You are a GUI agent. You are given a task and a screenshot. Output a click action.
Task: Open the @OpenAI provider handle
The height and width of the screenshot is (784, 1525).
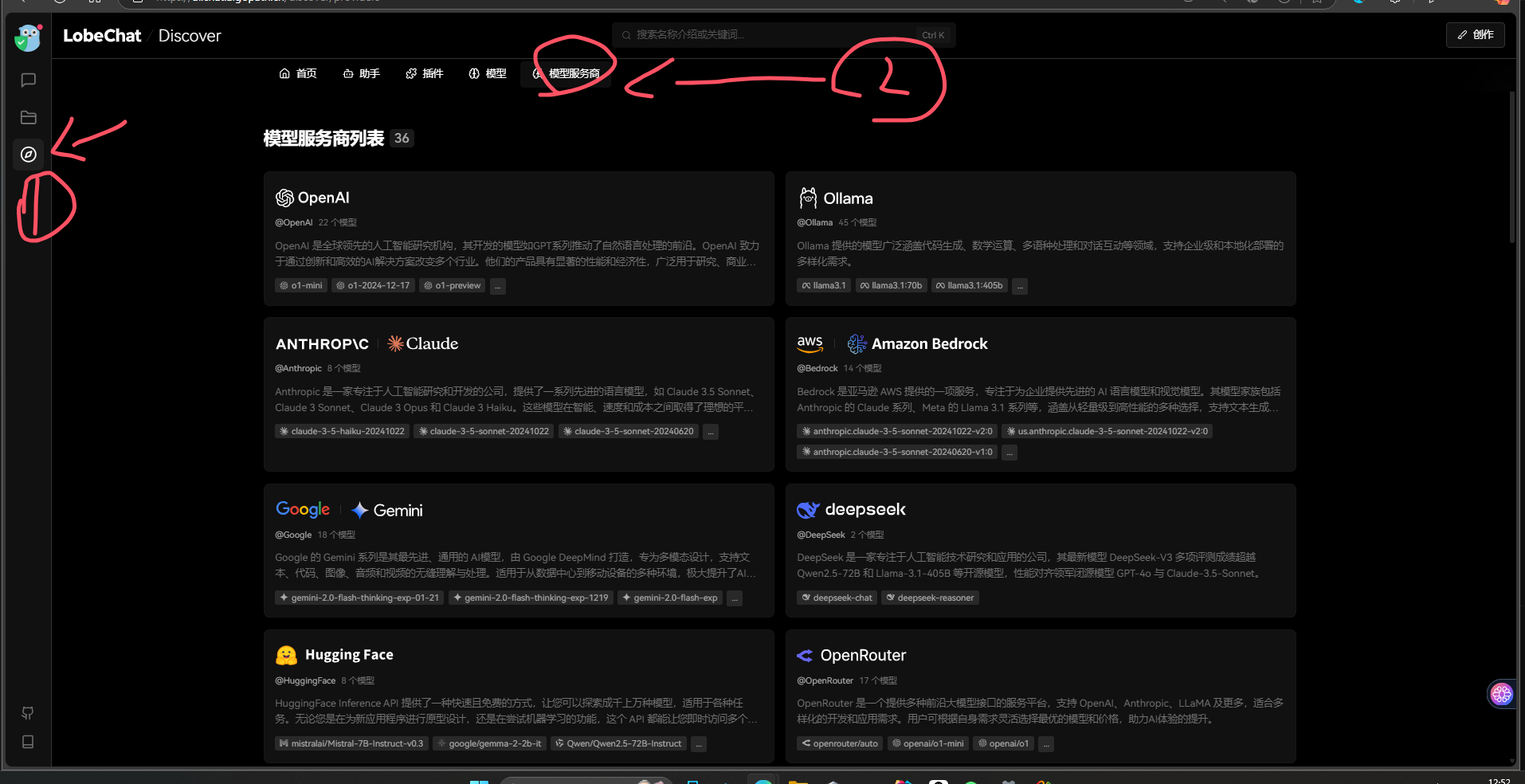294,222
